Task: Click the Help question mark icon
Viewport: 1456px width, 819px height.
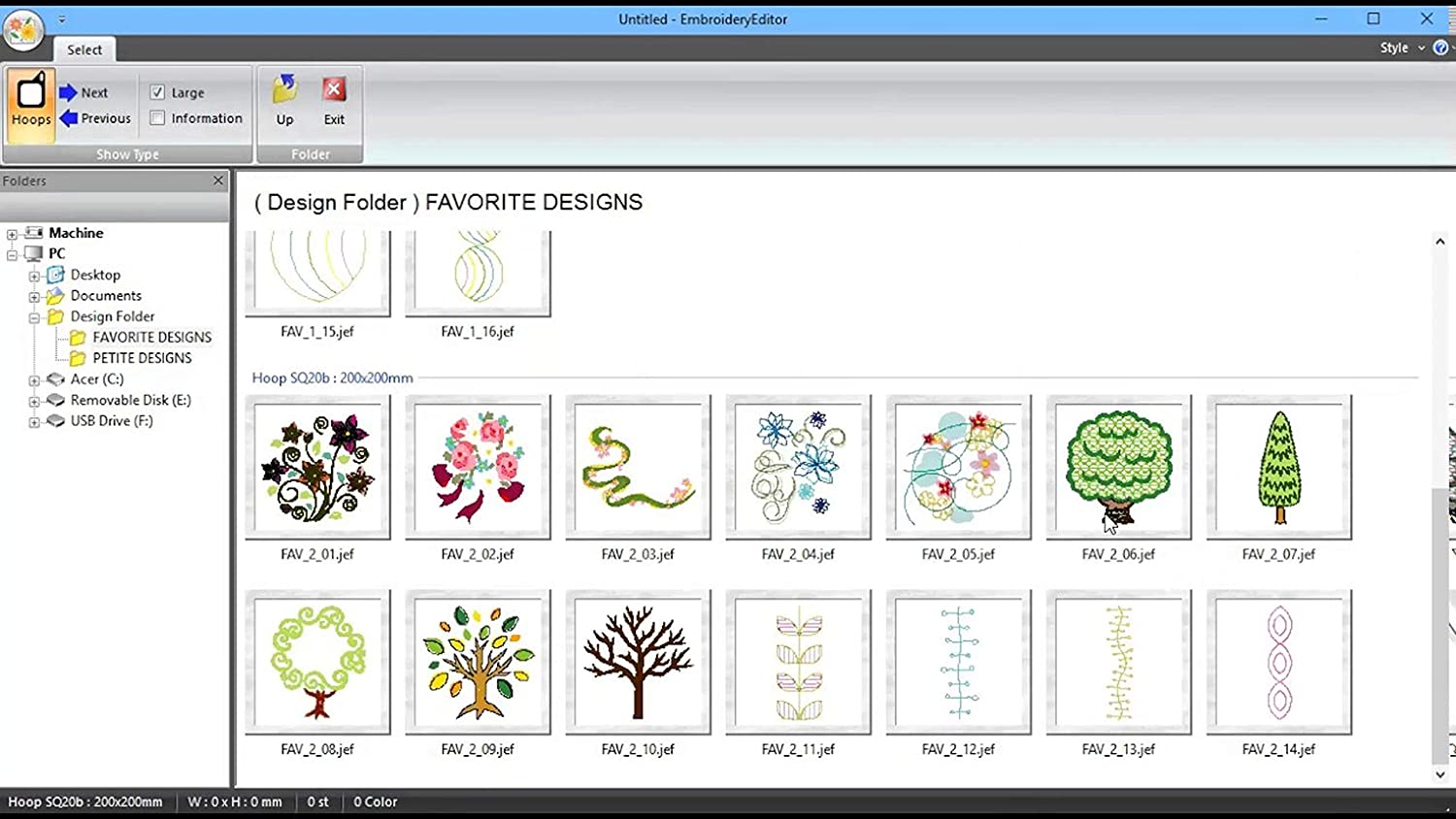Action: tap(1439, 47)
